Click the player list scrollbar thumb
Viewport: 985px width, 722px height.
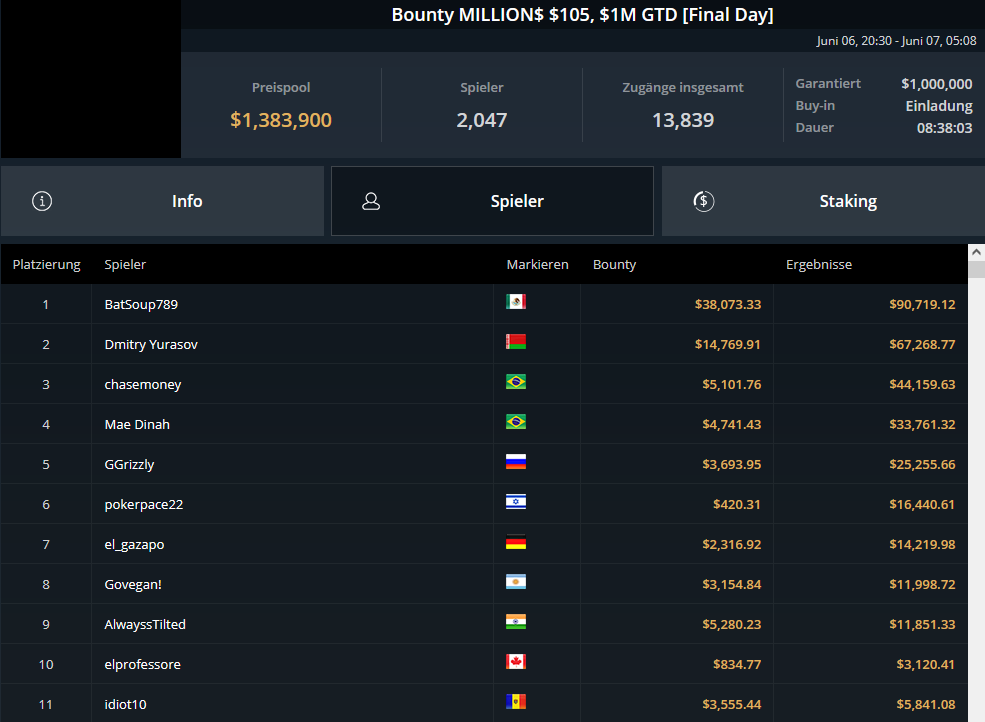pyautogui.click(x=976, y=270)
